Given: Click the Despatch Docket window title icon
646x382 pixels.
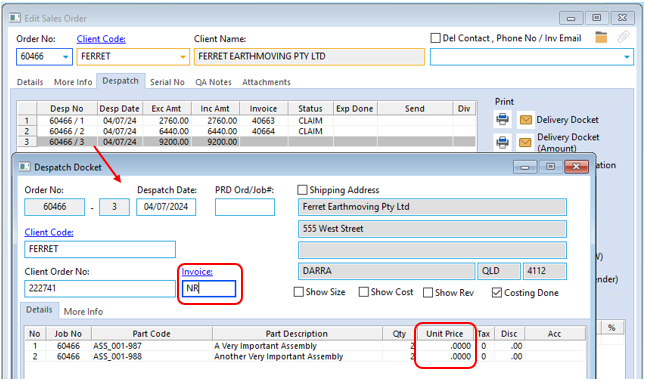Looking at the screenshot, I should [x=25, y=167].
